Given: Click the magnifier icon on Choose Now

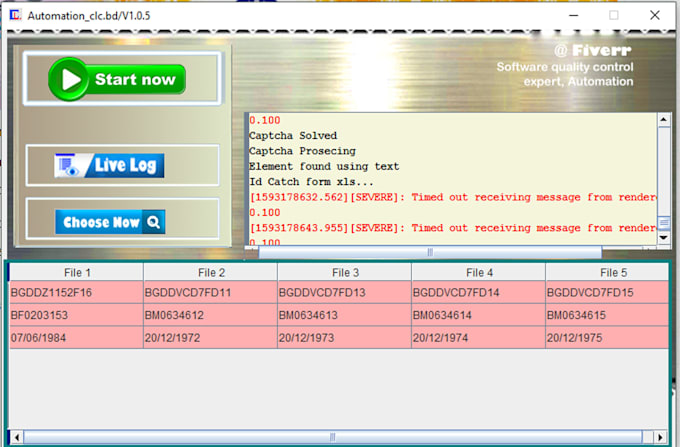Looking at the screenshot, I should pyautogui.click(x=154, y=222).
